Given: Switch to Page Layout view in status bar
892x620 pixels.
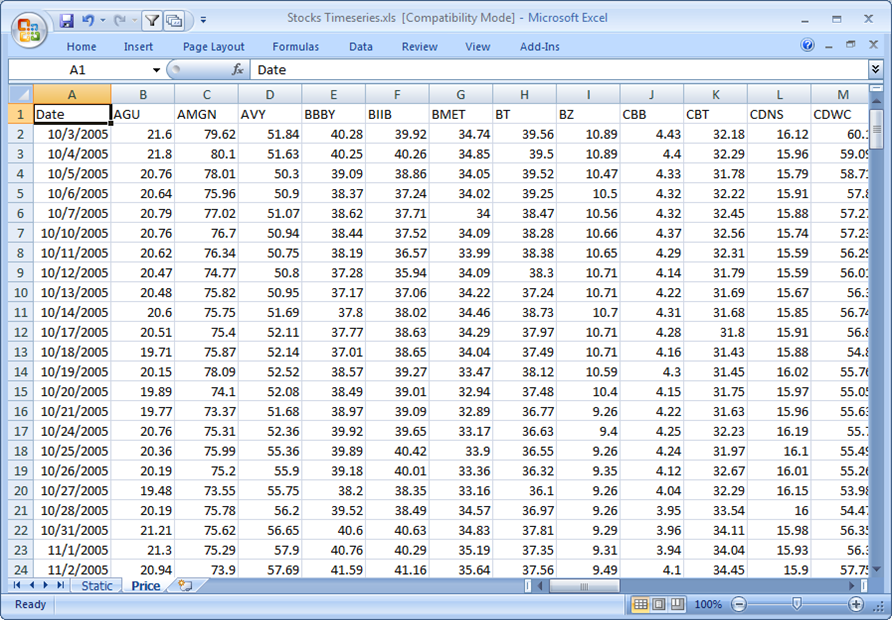Looking at the screenshot, I should pyautogui.click(x=659, y=604).
